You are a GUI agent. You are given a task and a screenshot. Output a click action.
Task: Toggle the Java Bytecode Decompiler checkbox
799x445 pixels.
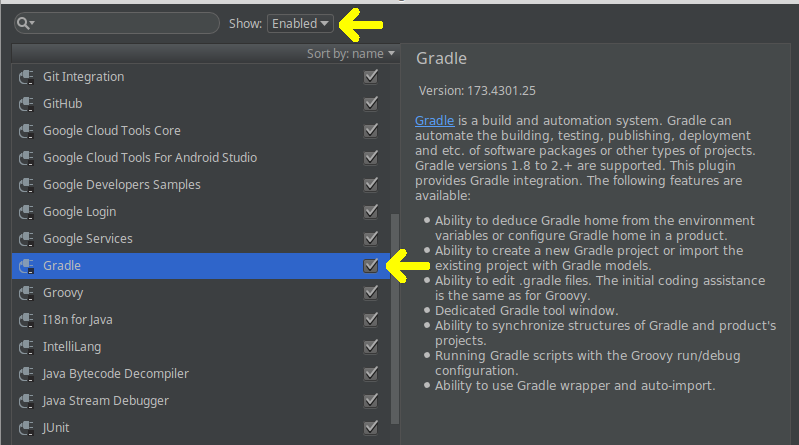point(370,374)
